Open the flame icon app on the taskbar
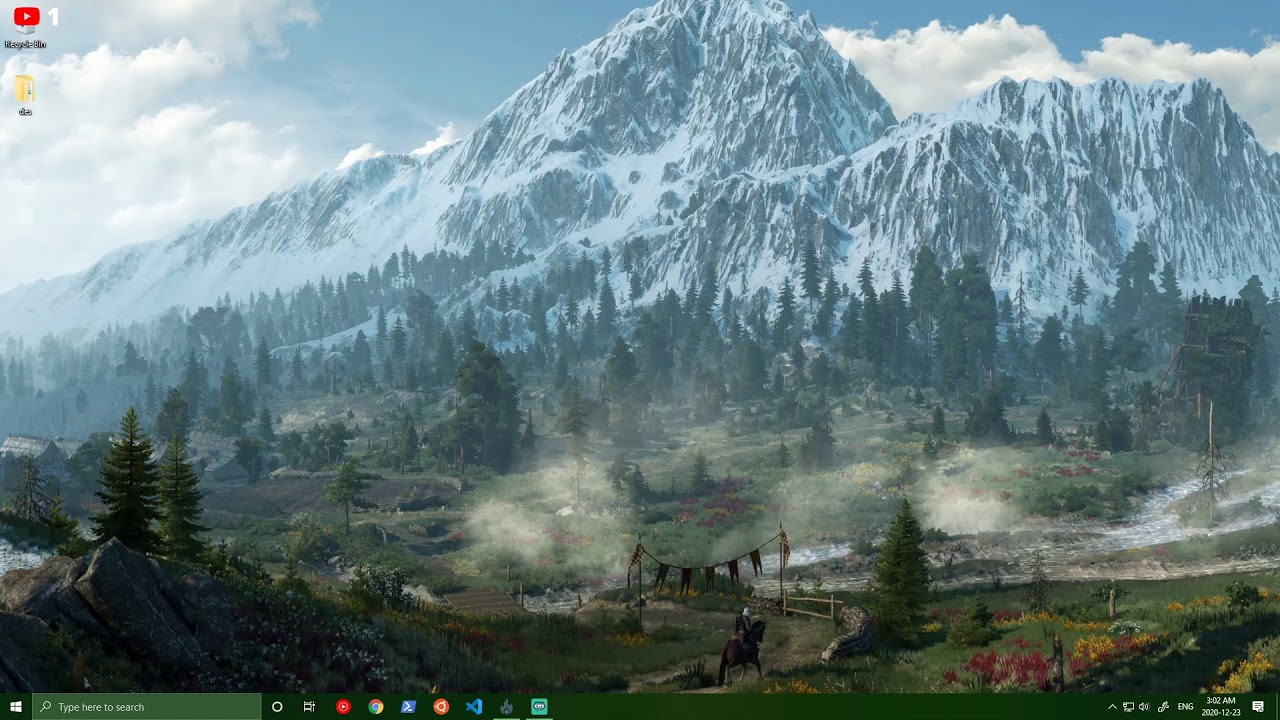The image size is (1280, 720). tap(507, 707)
